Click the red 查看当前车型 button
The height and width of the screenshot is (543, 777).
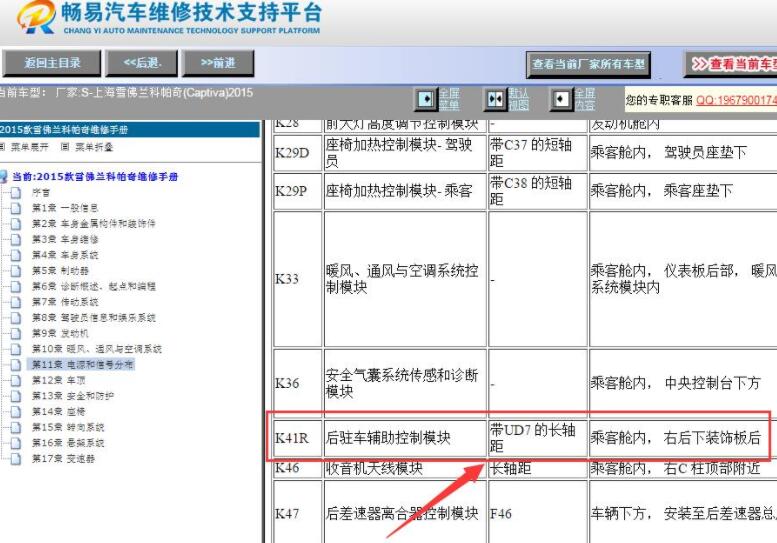click(730, 64)
